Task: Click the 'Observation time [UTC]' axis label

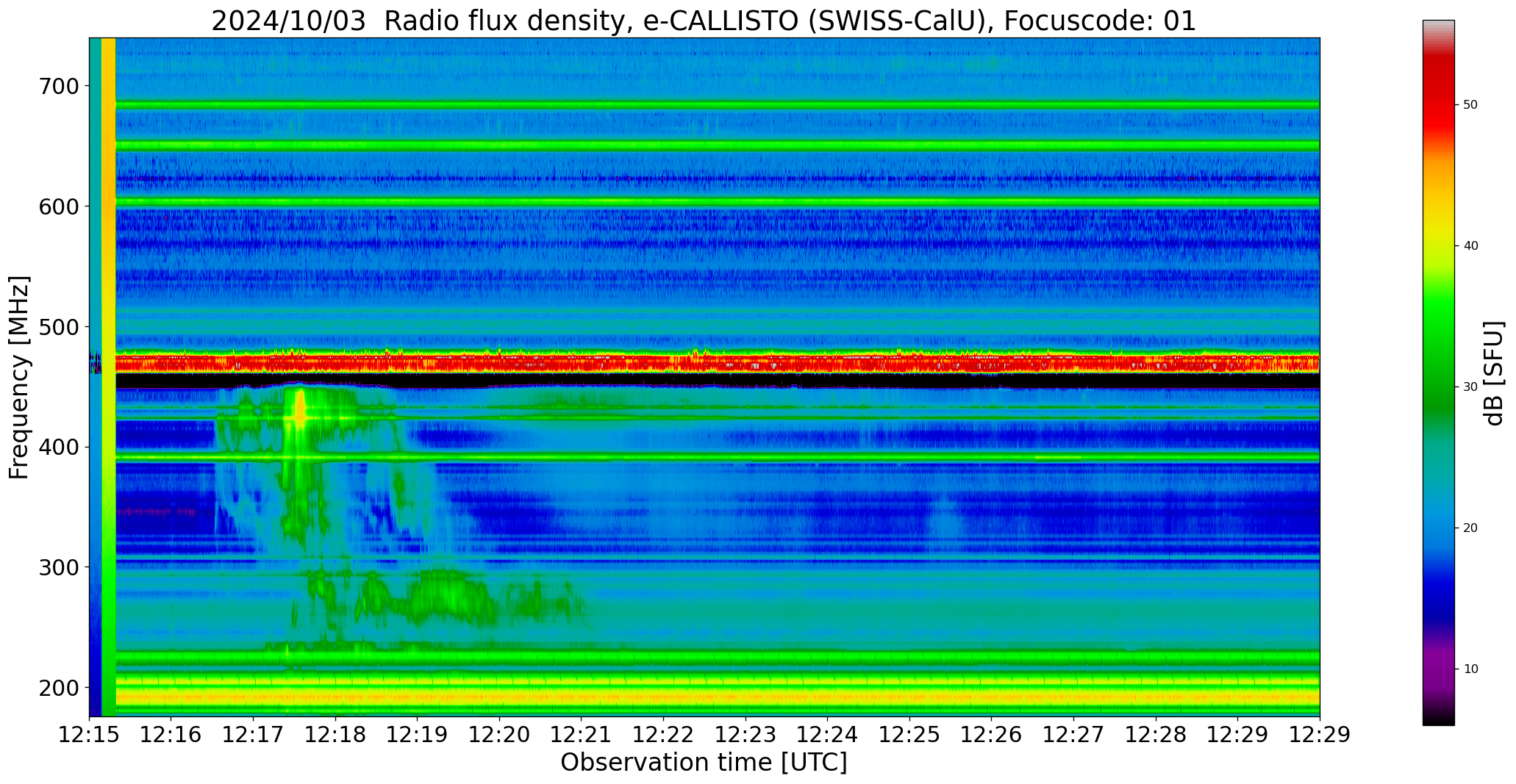Action: pos(704,762)
